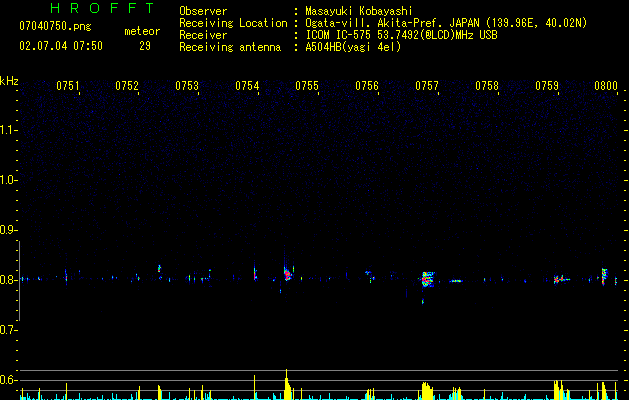Click the Receiving Location label
The width and height of the screenshot is (629, 400).
[233, 23]
